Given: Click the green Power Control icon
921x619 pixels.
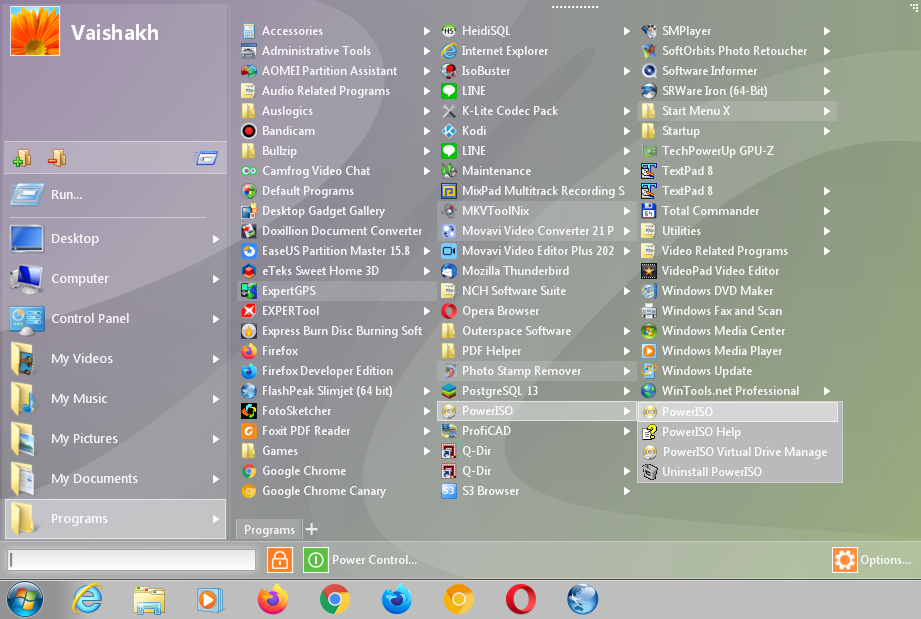Looking at the screenshot, I should pyautogui.click(x=316, y=560).
